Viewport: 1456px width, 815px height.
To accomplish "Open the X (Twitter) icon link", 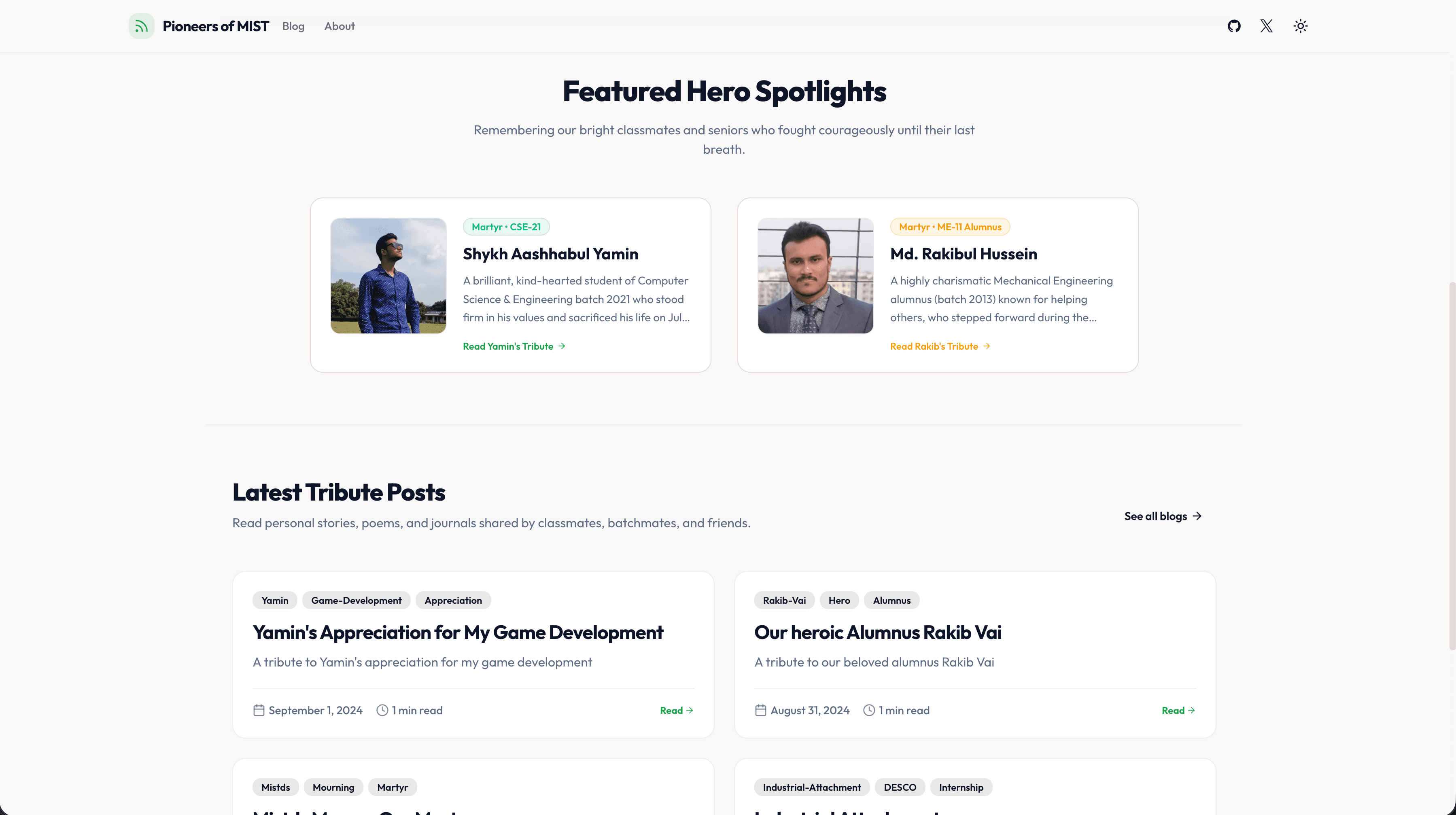I will 1267,26.
